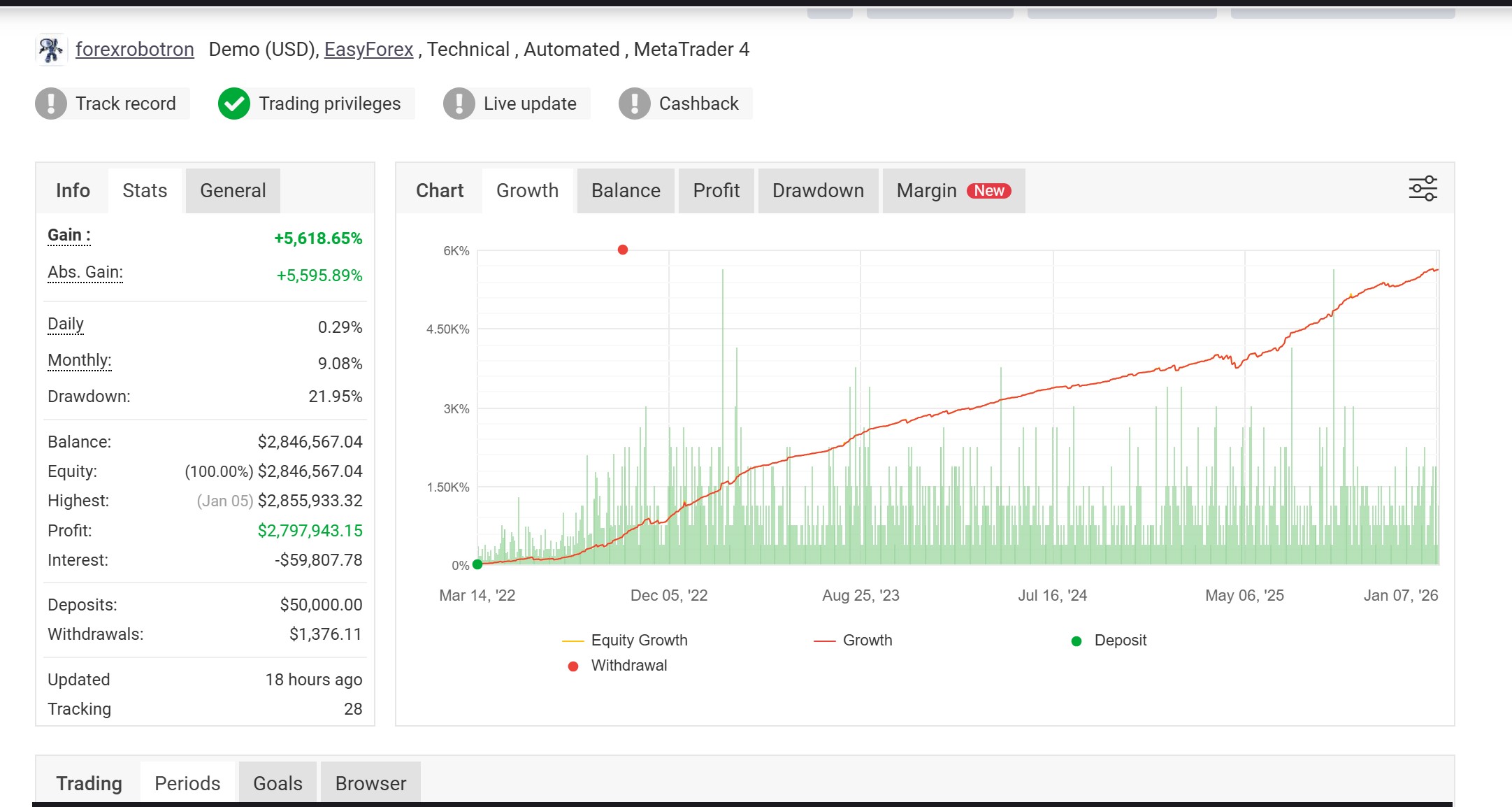Image resolution: width=1512 pixels, height=807 pixels.
Task: Click the Cashback status icon
Action: point(633,103)
